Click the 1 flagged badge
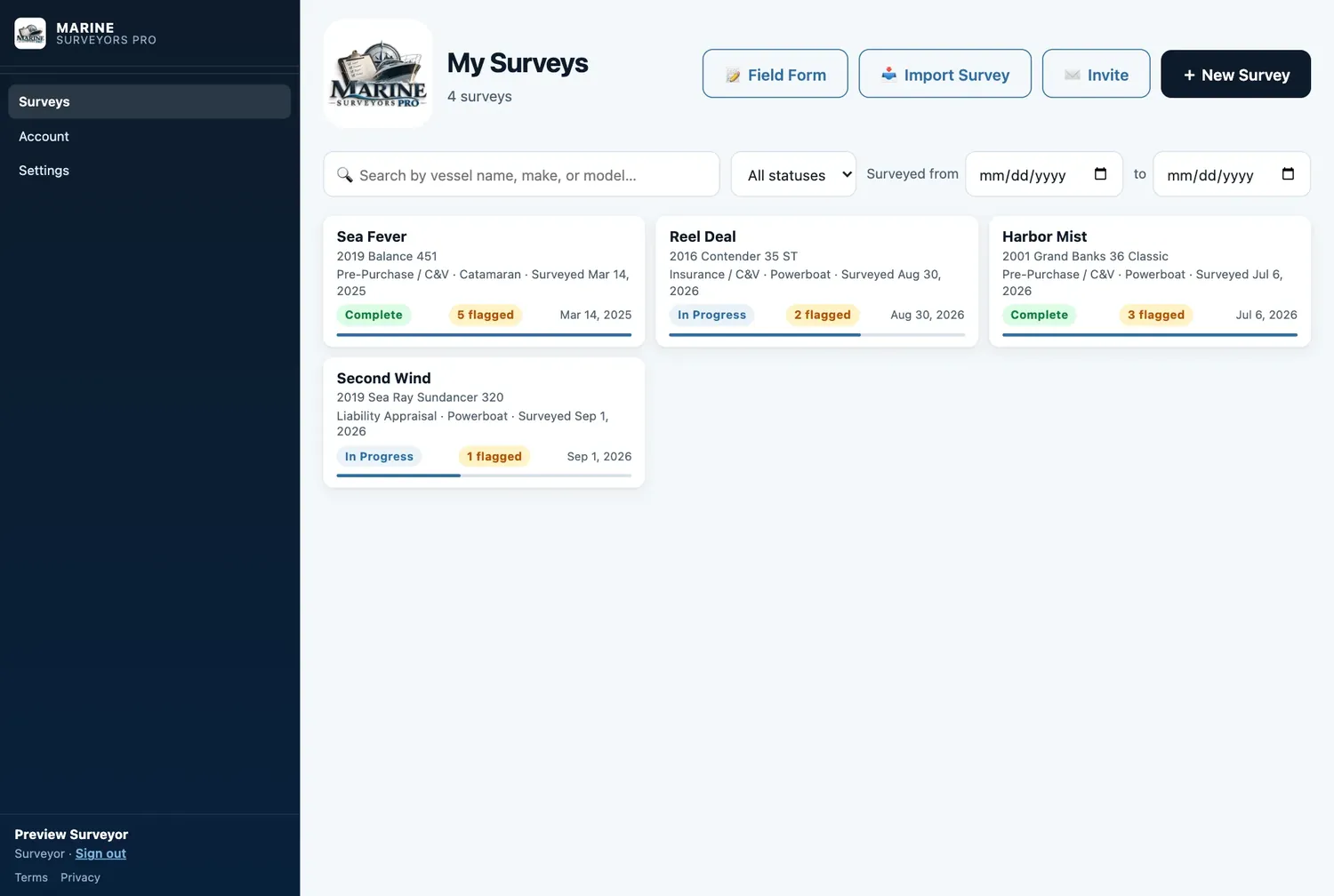This screenshot has height=896, width=1334. point(494,456)
